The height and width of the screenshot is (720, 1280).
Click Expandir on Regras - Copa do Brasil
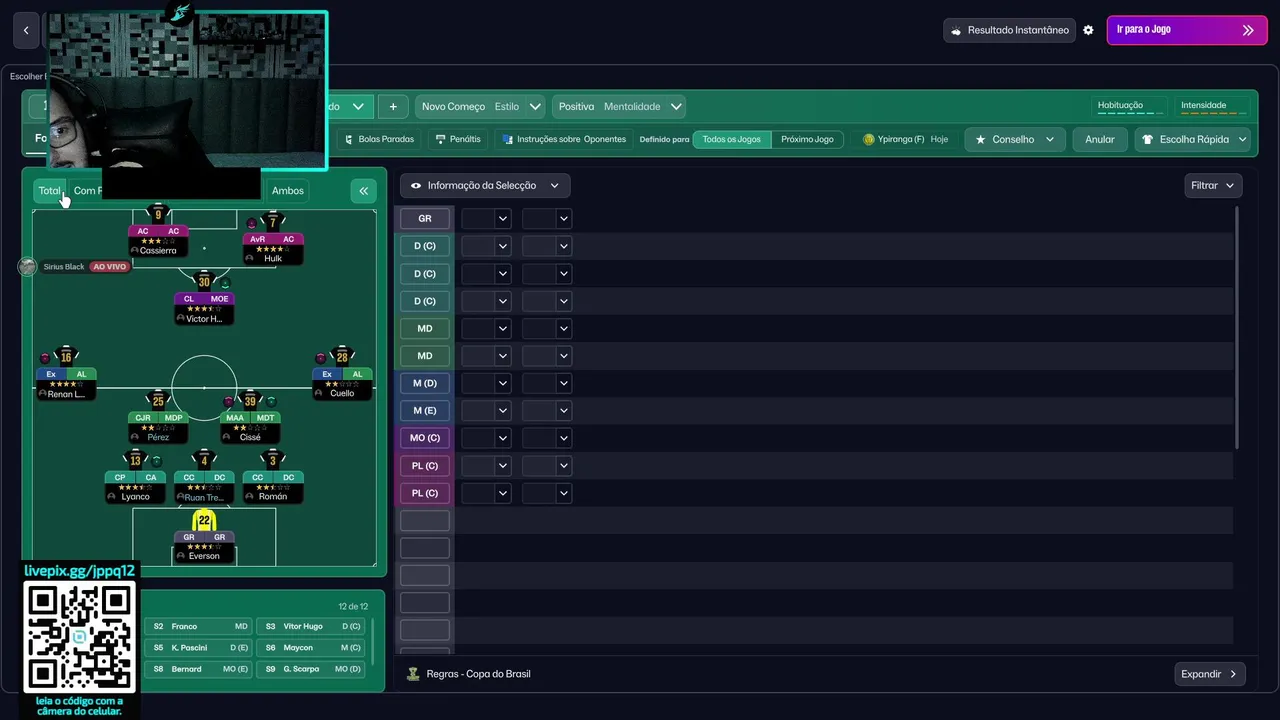coord(1210,674)
